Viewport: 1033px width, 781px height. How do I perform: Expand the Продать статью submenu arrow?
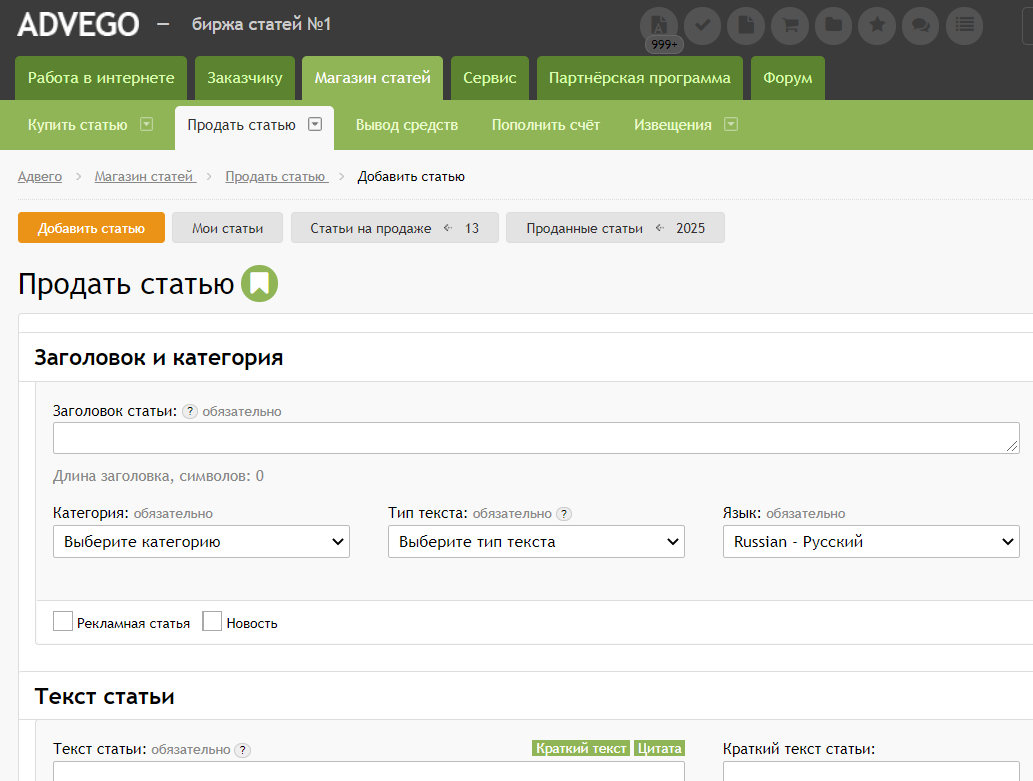click(316, 125)
